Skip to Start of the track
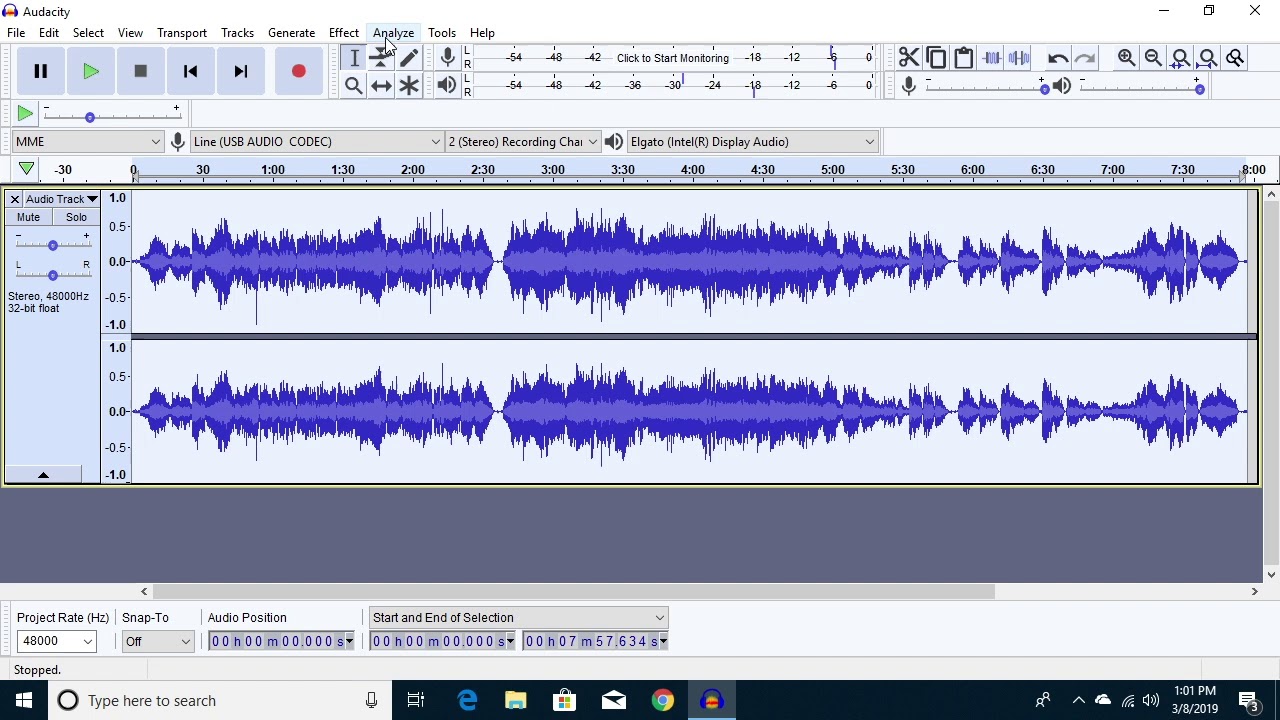This screenshot has width=1280, height=720. (x=191, y=71)
